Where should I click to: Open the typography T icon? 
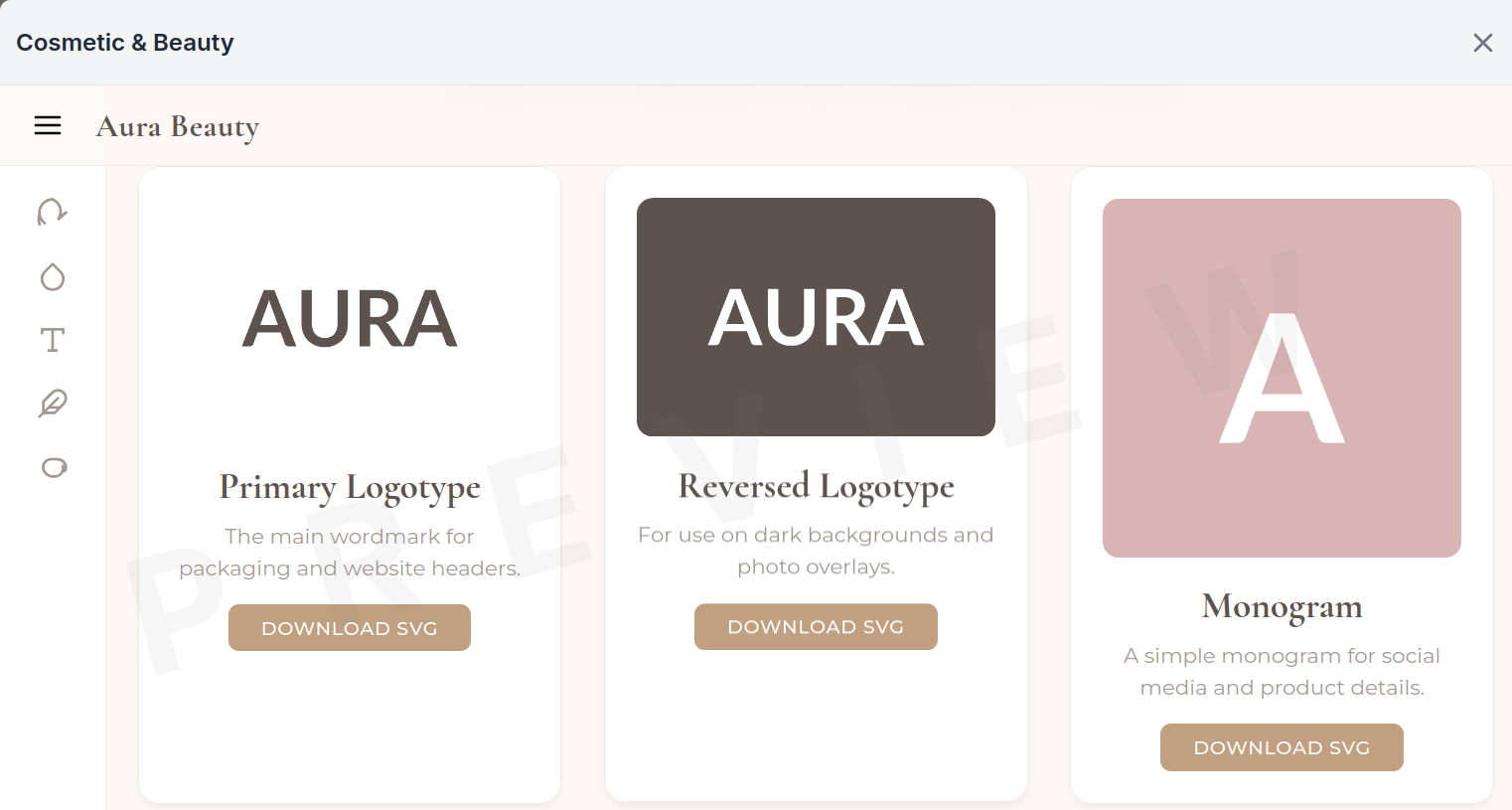point(53,340)
